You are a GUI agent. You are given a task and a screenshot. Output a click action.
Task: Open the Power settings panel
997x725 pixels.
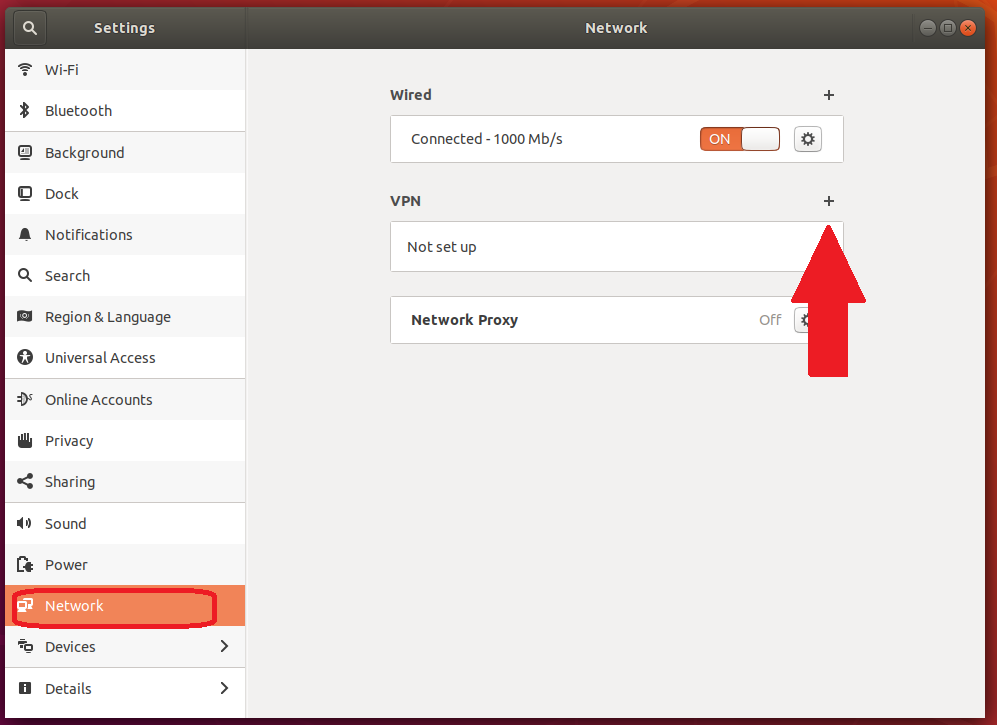point(66,565)
